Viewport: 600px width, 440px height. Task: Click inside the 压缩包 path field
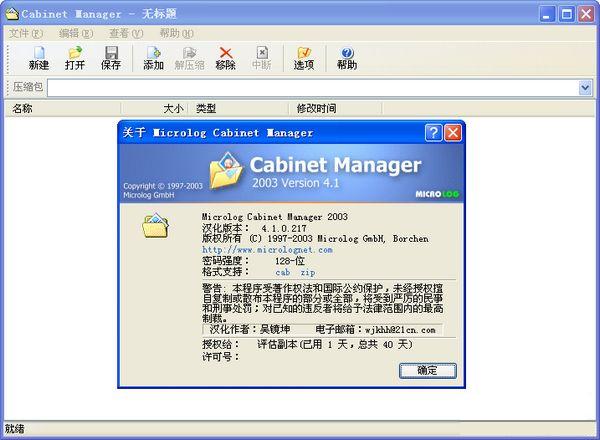pos(313,88)
